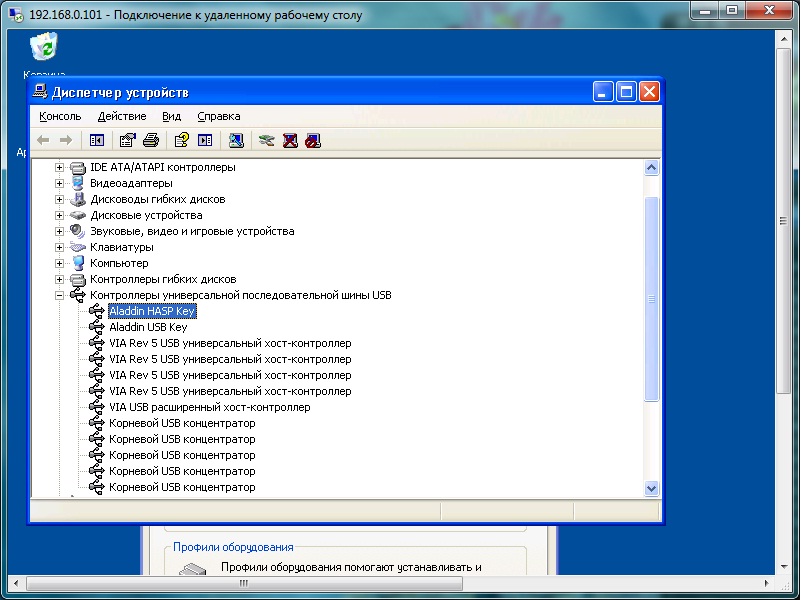The width and height of the screenshot is (804, 600).
Task: Expand the IDE ATA/ATAPI контроллеры node
Action: click(x=59, y=167)
